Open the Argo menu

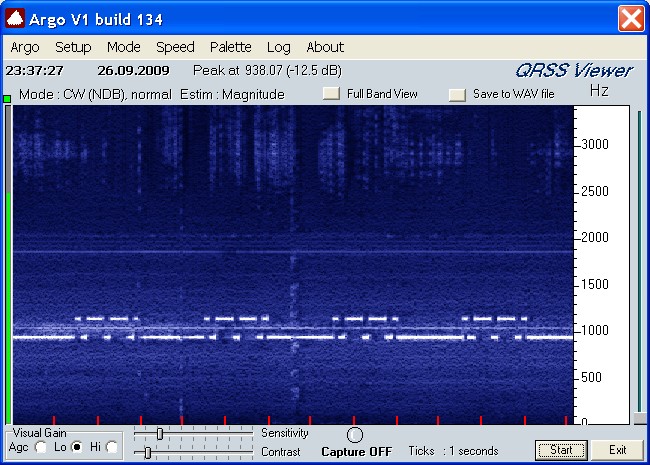[25, 47]
